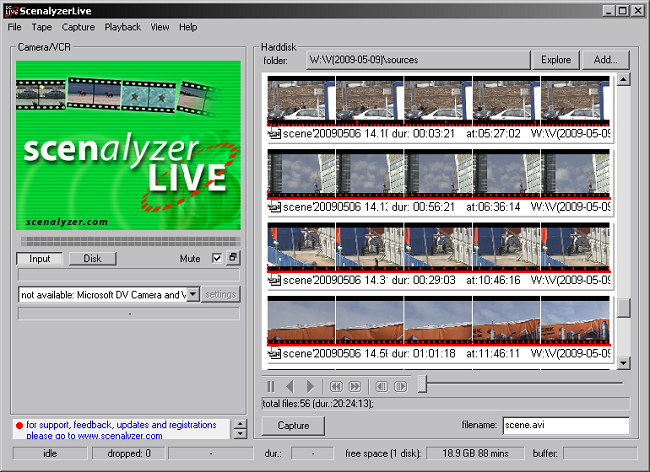Screen dimensions: 650x472
Task: Open the Capture menu
Action: click(78, 27)
